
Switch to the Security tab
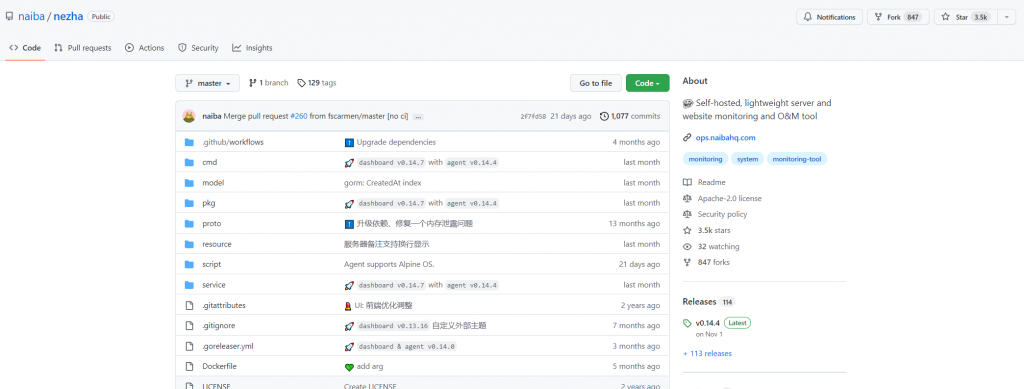tap(198, 48)
